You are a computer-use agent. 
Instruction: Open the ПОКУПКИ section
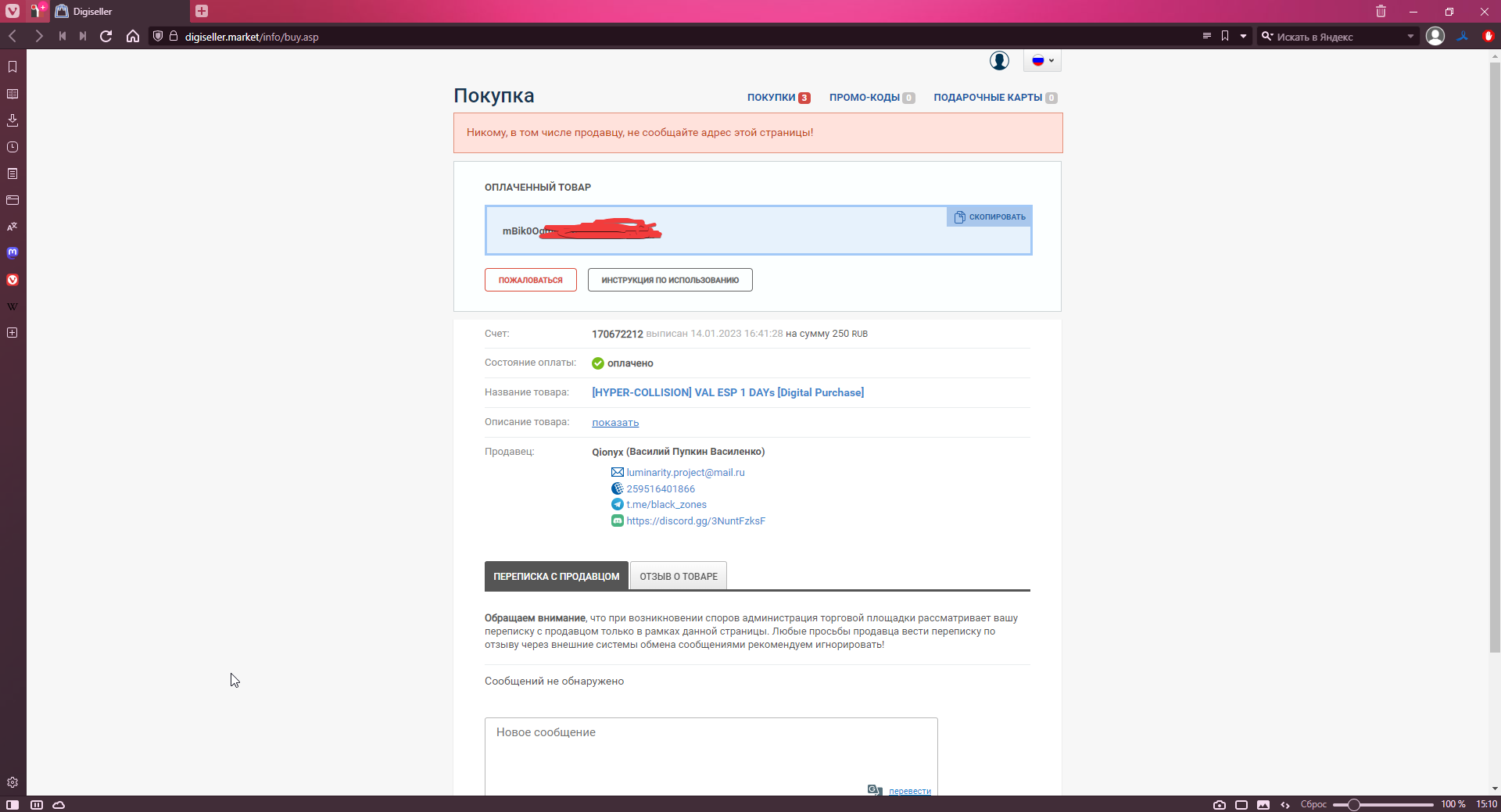click(779, 98)
